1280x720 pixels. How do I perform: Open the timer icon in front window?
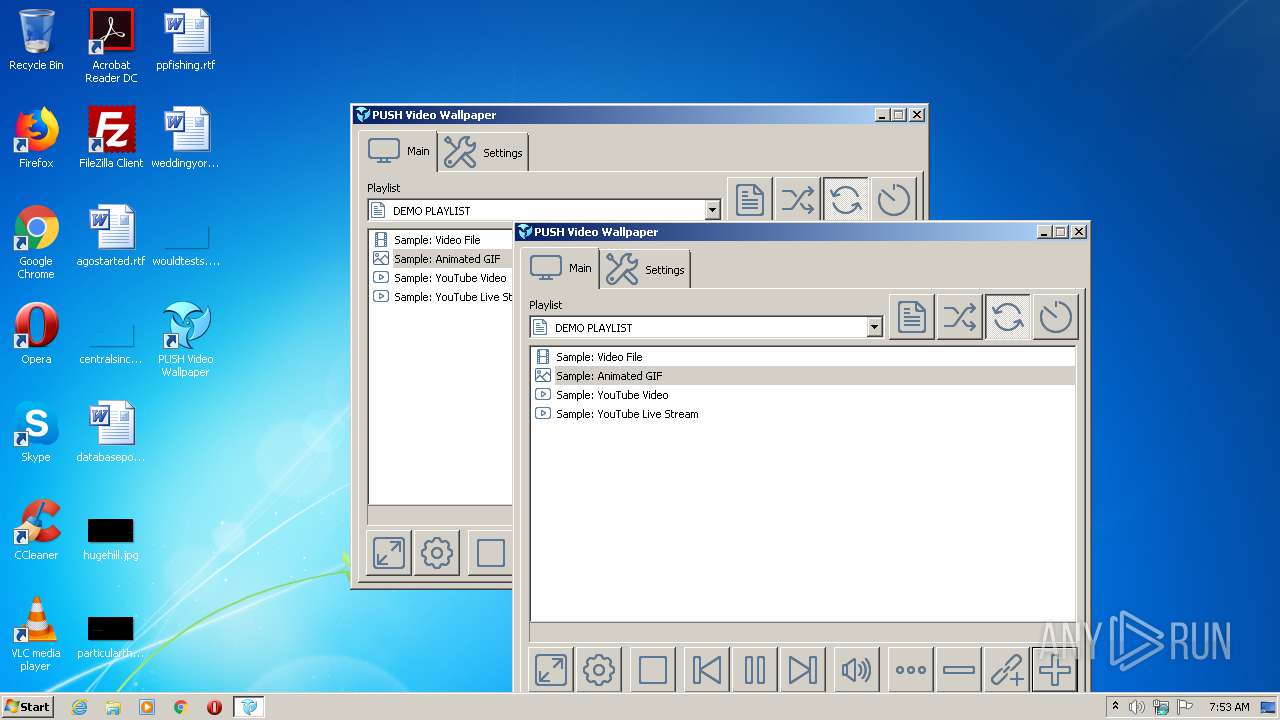(x=1056, y=318)
